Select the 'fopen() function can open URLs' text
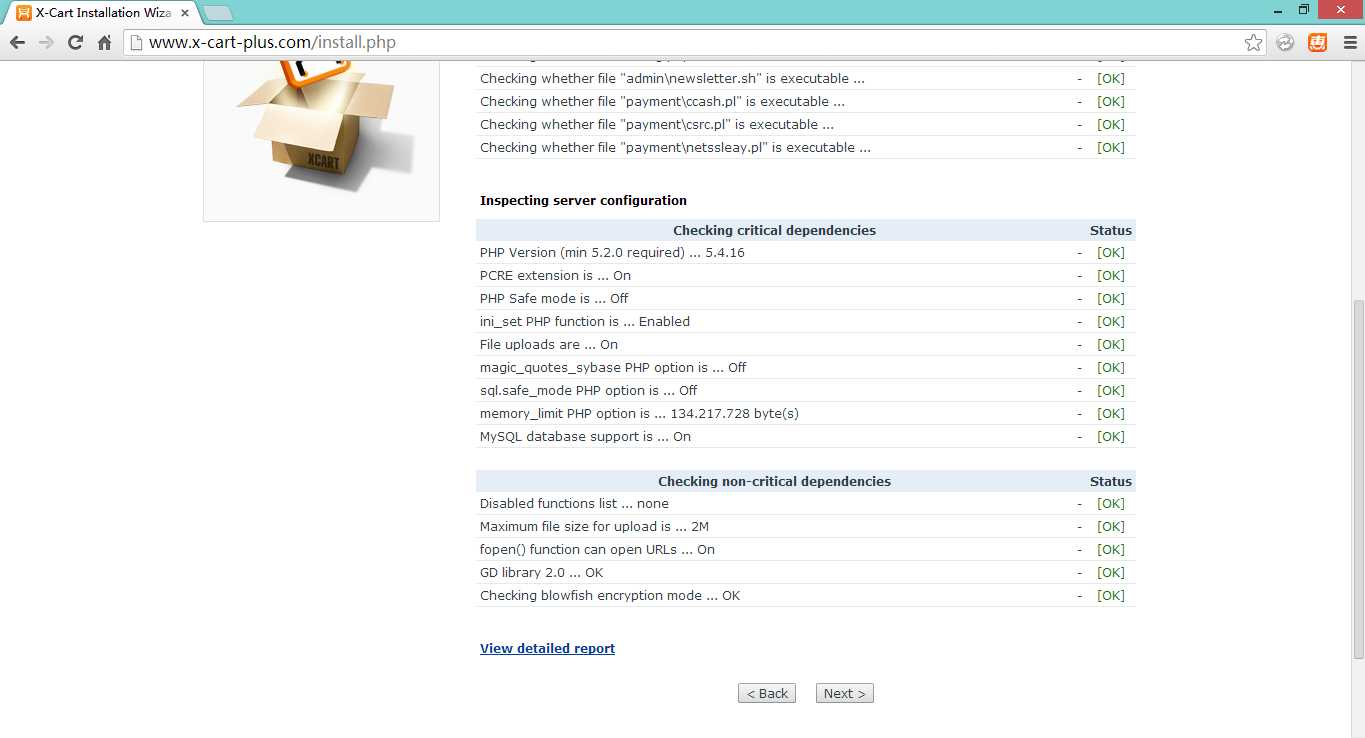This screenshot has height=738, width=1365. click(x=597, y=550)
